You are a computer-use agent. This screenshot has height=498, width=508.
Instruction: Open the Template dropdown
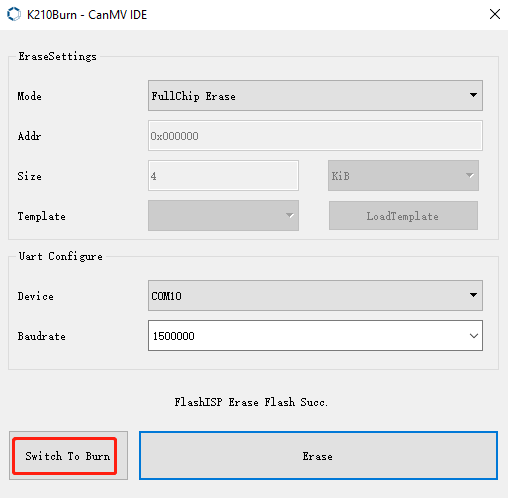pos(223,216)
